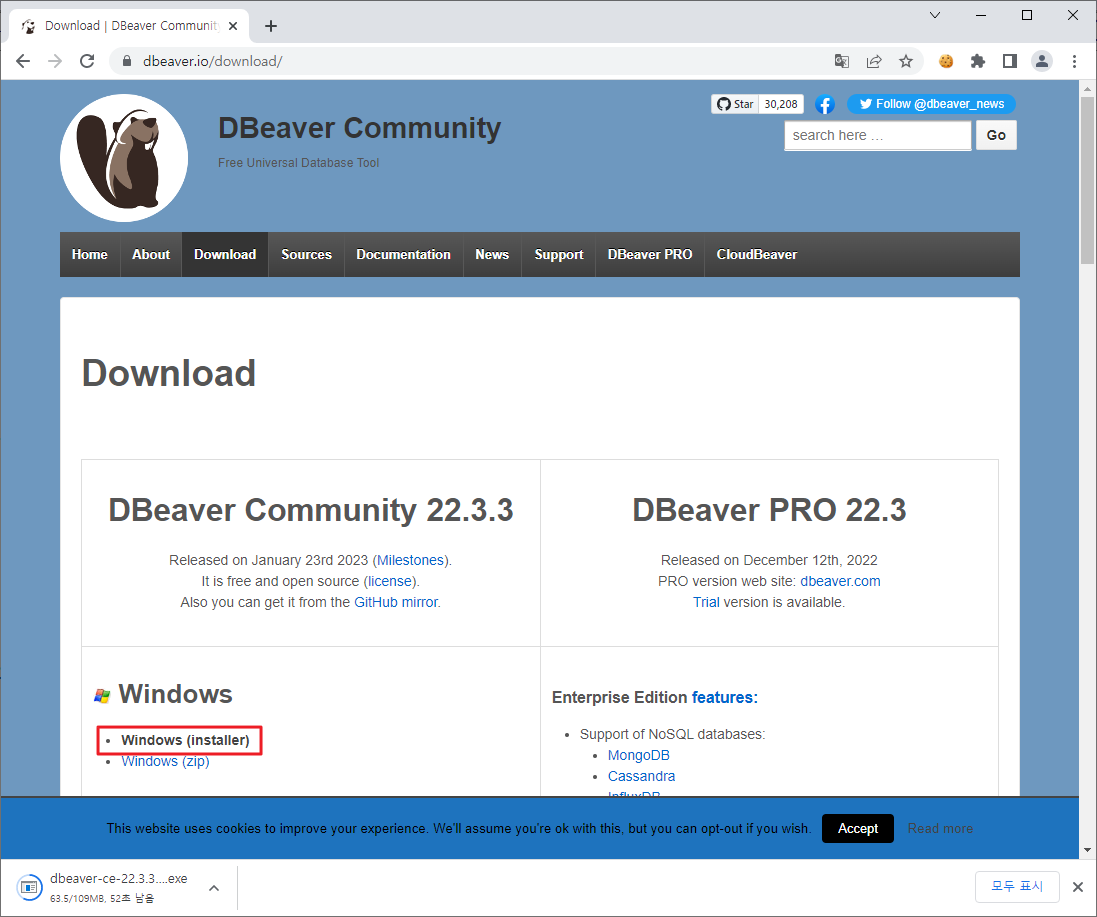Open the Chrome three-dot menu
Viewport: 1097px width, 917px height.
pos(1074,62)
